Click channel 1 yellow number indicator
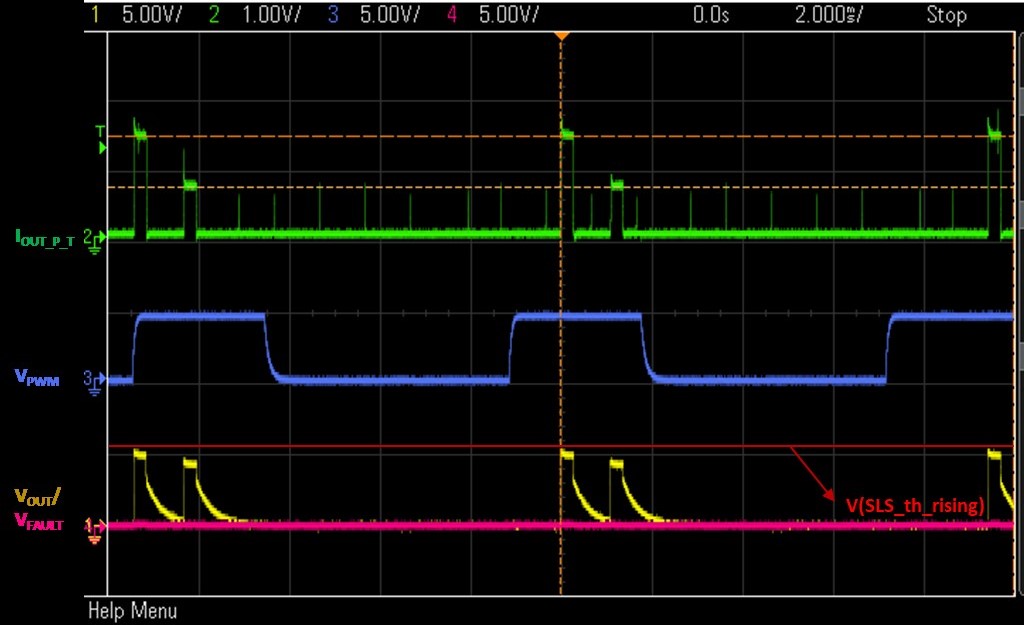Image resolution: width=1024 pixels, height=625 pixels. pyautogui.click(x=96, y=15)
